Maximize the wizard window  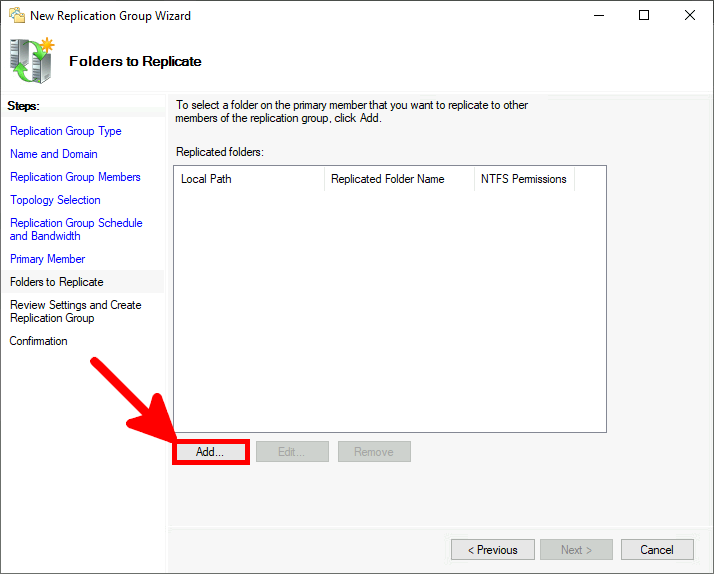644,15
